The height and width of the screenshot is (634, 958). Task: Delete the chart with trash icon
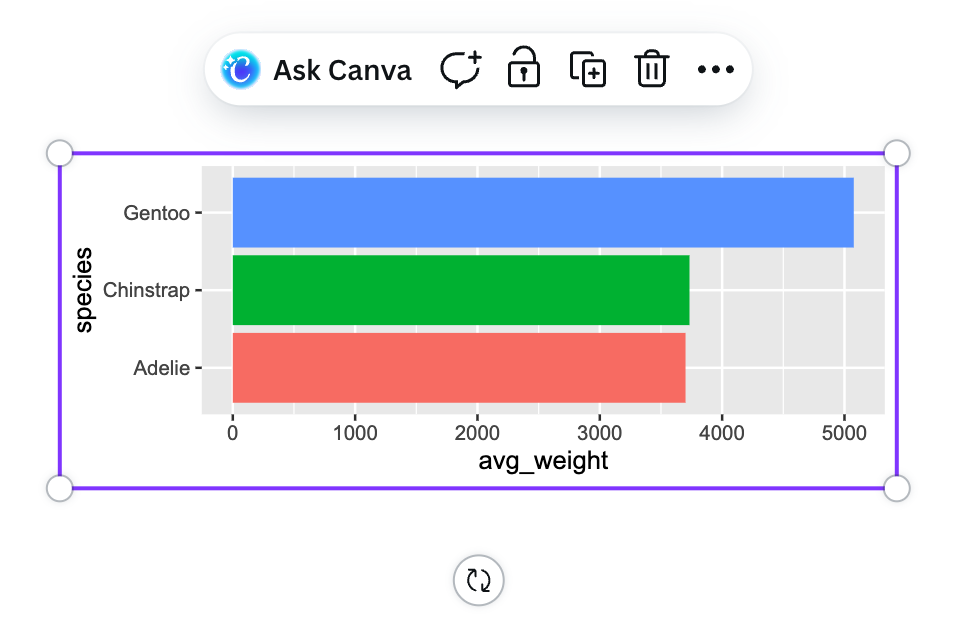coord(651,70)
